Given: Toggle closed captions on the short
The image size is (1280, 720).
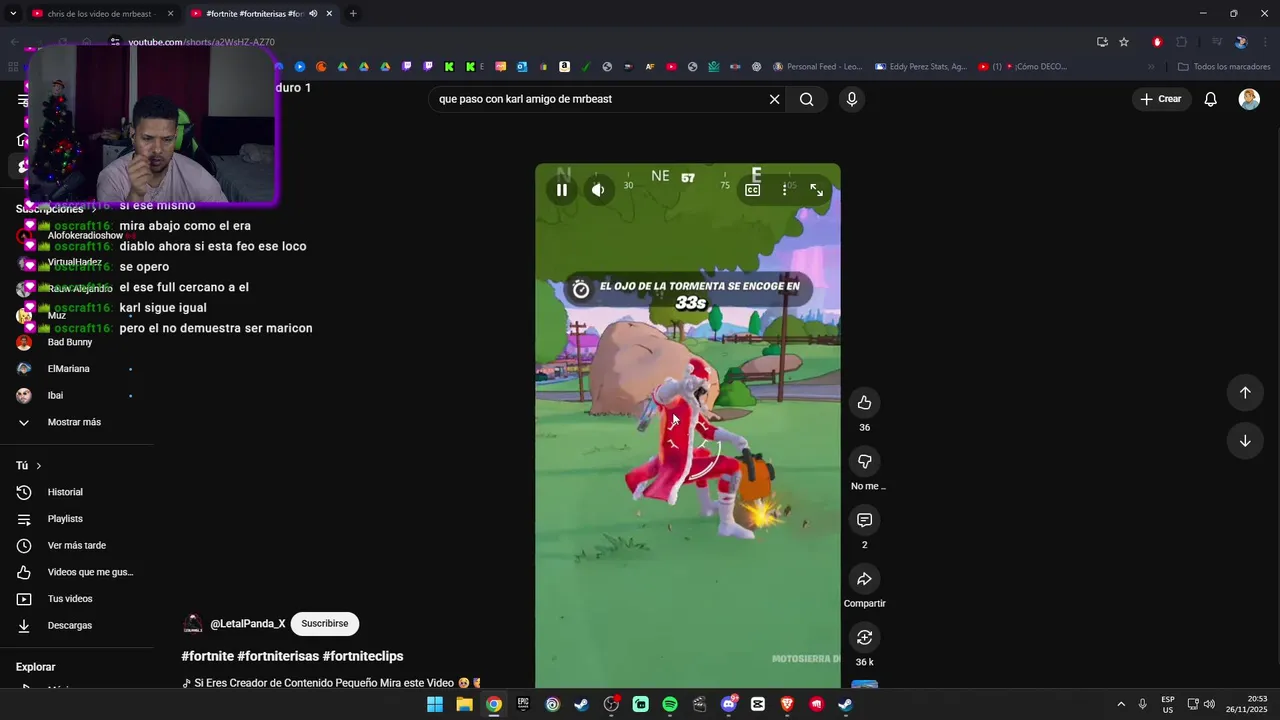Looking at the screenshot, I should tap(753, 190).
